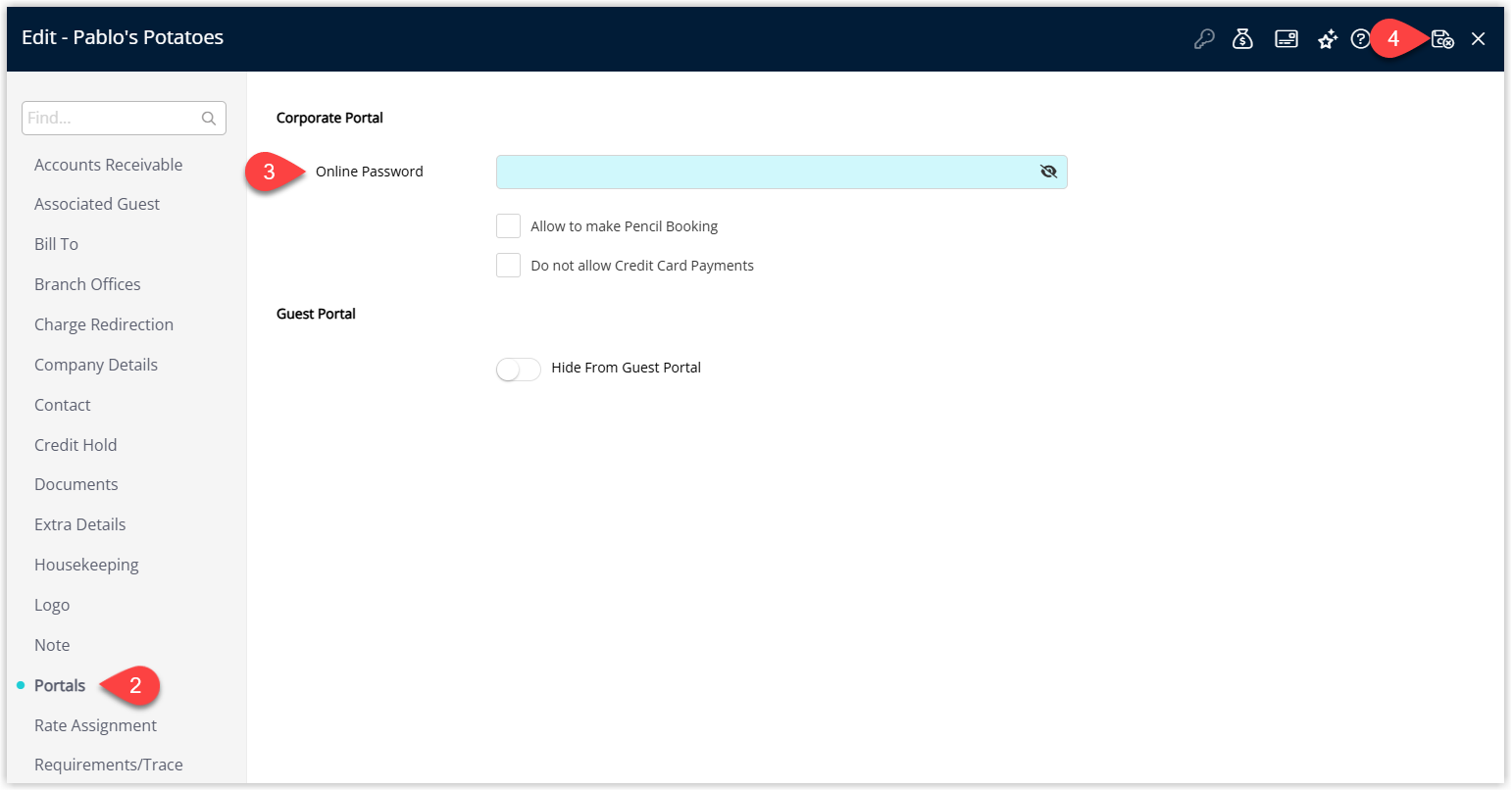The height and width of the screenshot is (791, 1512).
Task: Go to Housekeeping section
Action: tap(86, 565)
